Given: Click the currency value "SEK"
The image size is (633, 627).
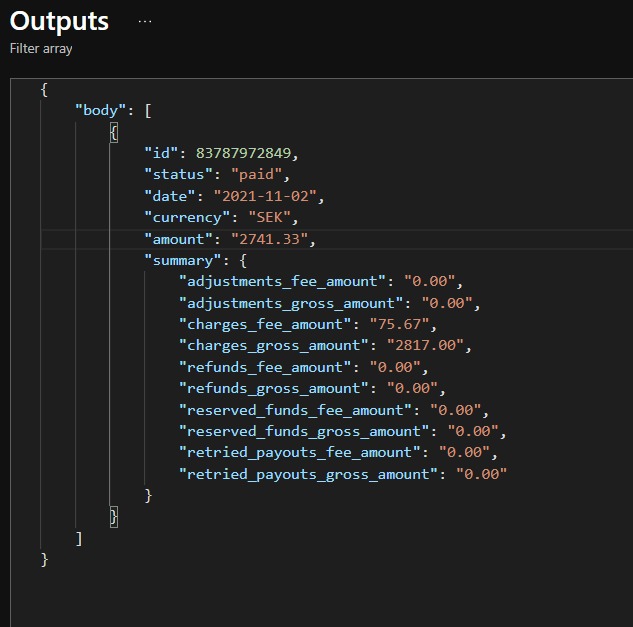Looking at the screenshot, I should 270,218.
